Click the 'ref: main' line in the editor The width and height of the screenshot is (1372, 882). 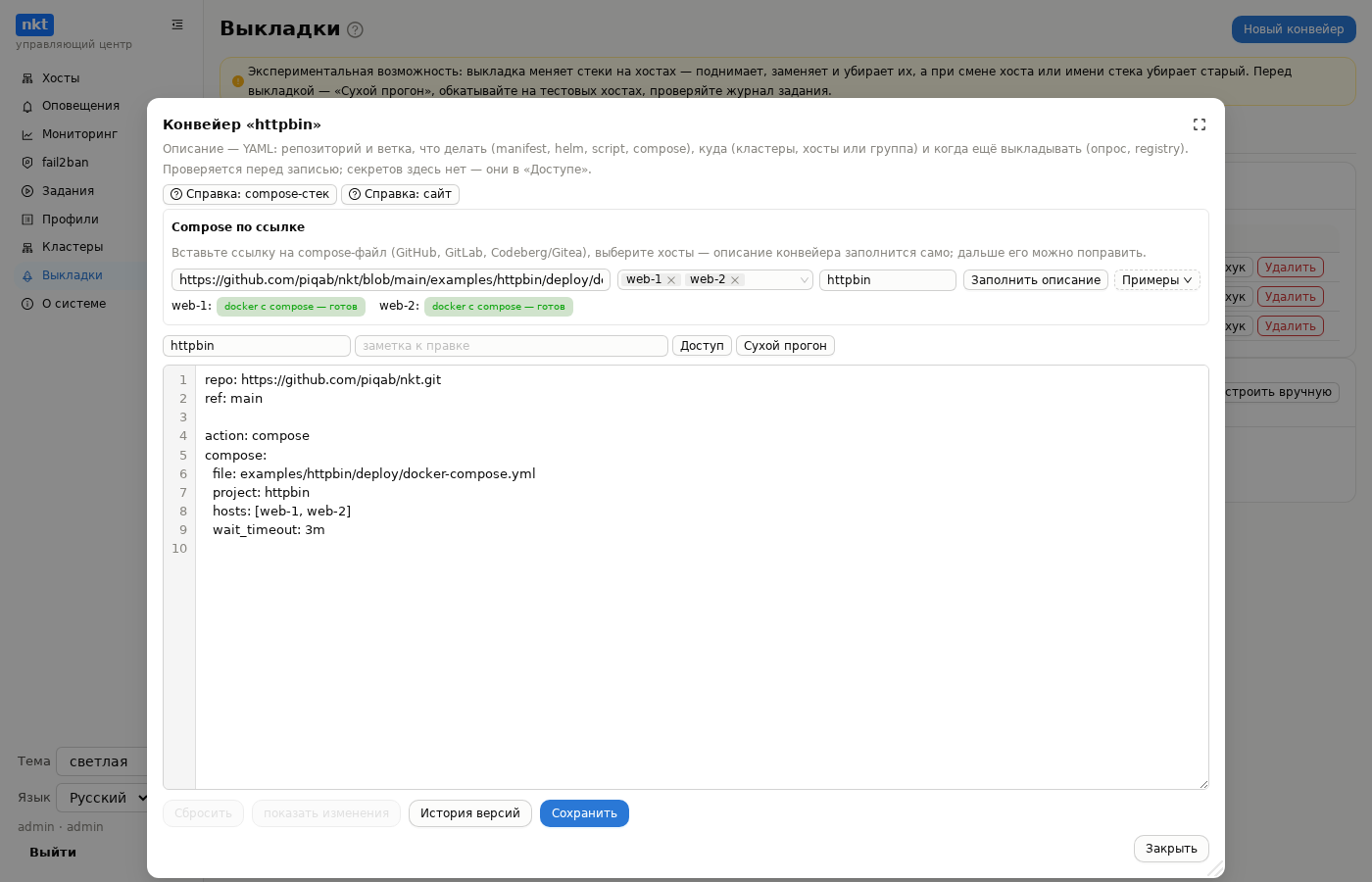[x=233, y=399]
